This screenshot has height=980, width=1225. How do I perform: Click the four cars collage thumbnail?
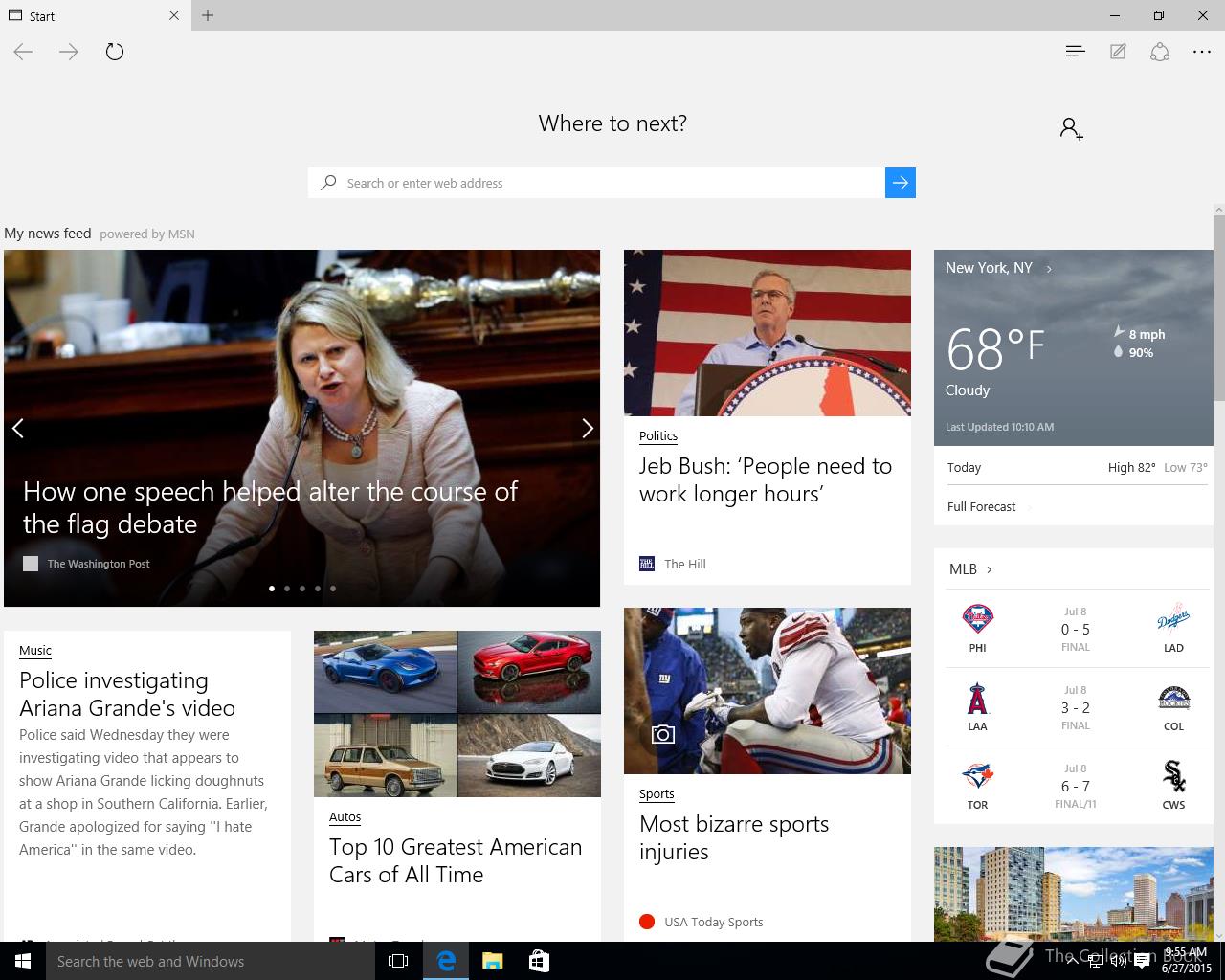coord(457,714)
